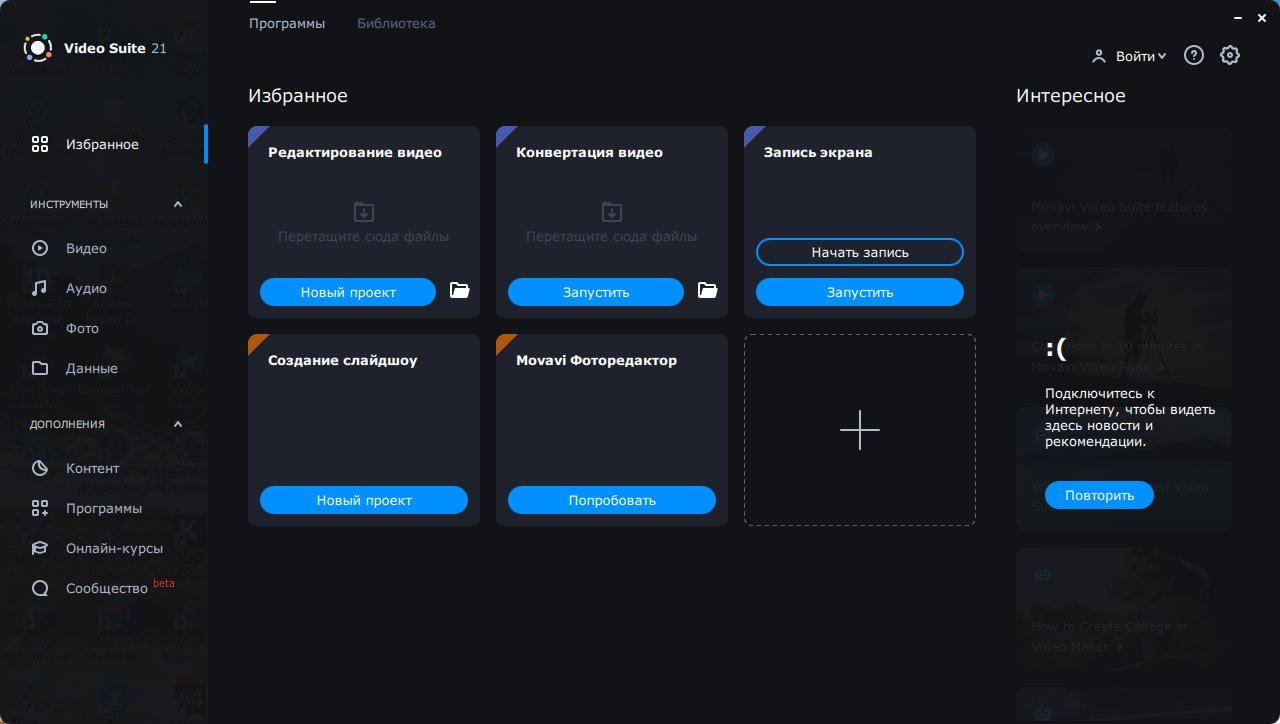This screenshot has height=724, width=1280.
Task: Click Попробовать in Movavi Фоторедактор card
Action: point(612,500)
